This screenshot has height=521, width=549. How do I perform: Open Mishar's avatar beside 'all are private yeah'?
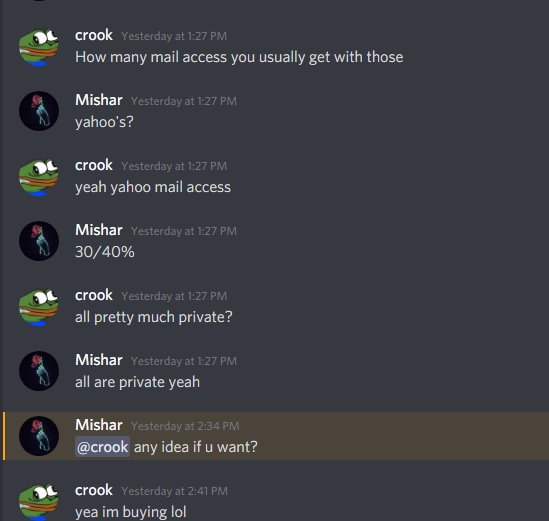(39, 371)
